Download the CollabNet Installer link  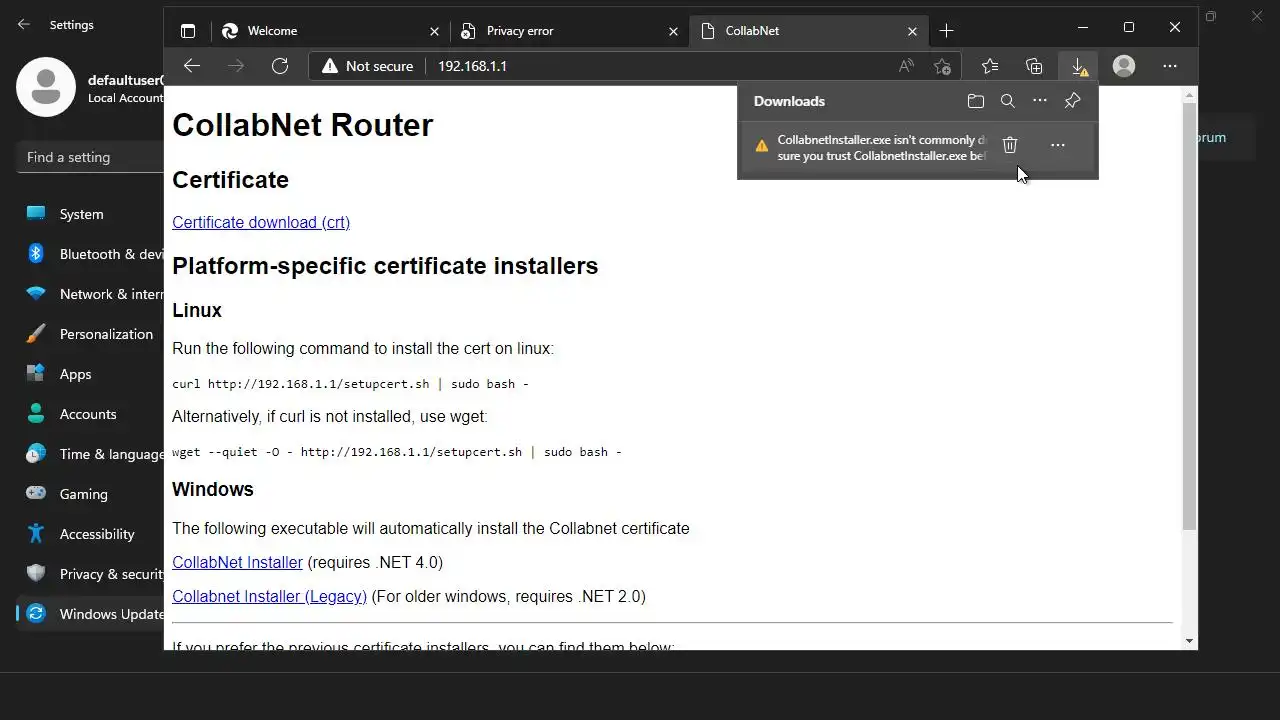(x=237, y=562)
